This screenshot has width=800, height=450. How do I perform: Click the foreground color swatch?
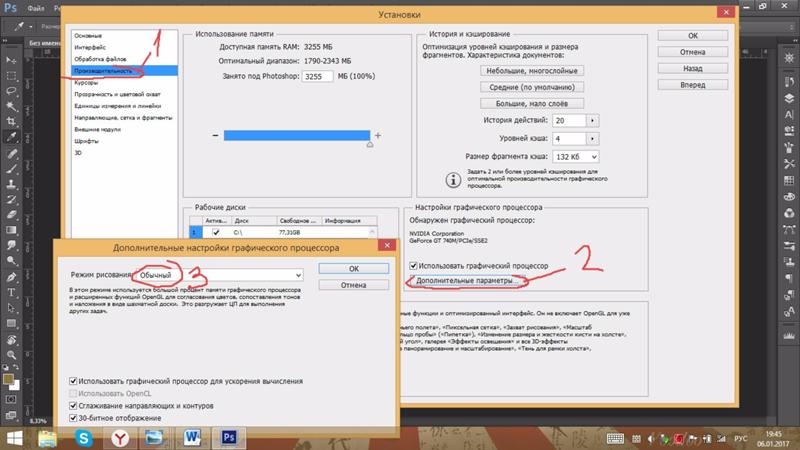tap(8, 379)
